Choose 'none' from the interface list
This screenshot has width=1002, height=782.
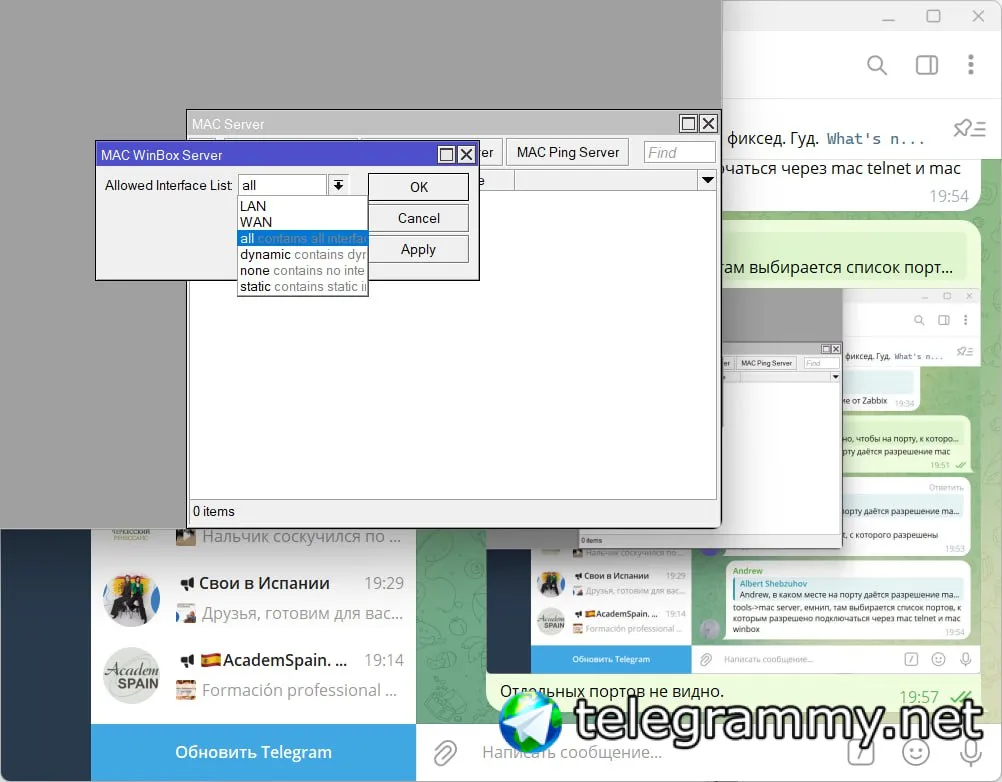(x=302, y=270)
